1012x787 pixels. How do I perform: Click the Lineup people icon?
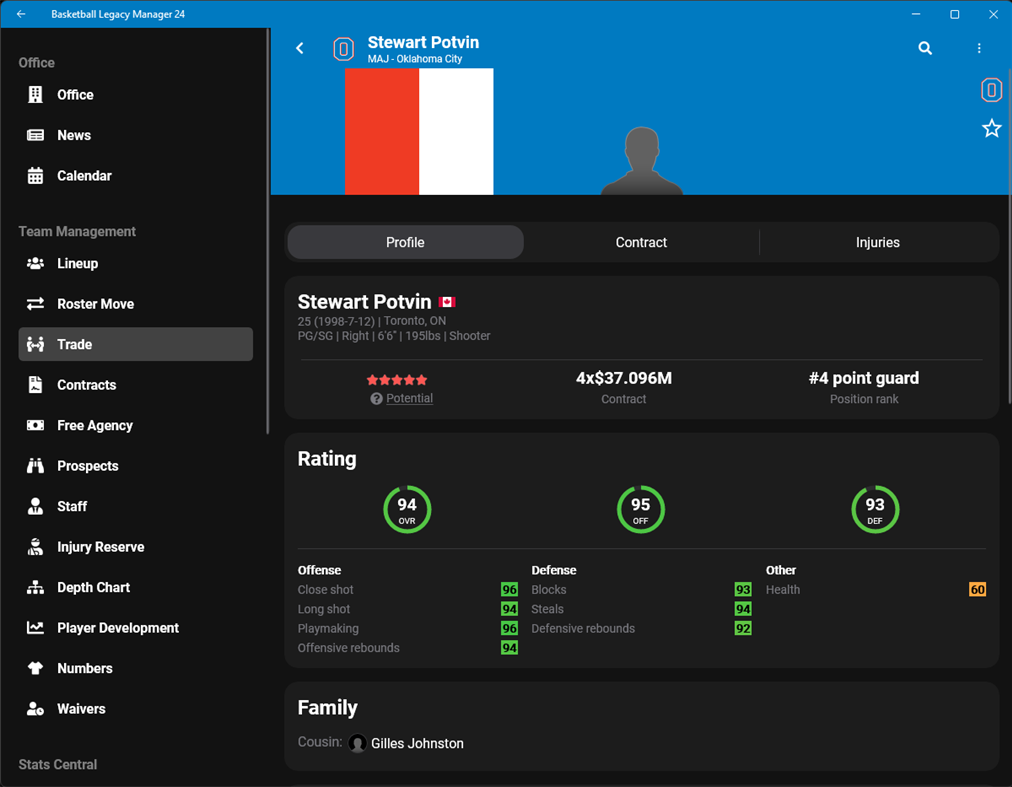coord(35,263)
